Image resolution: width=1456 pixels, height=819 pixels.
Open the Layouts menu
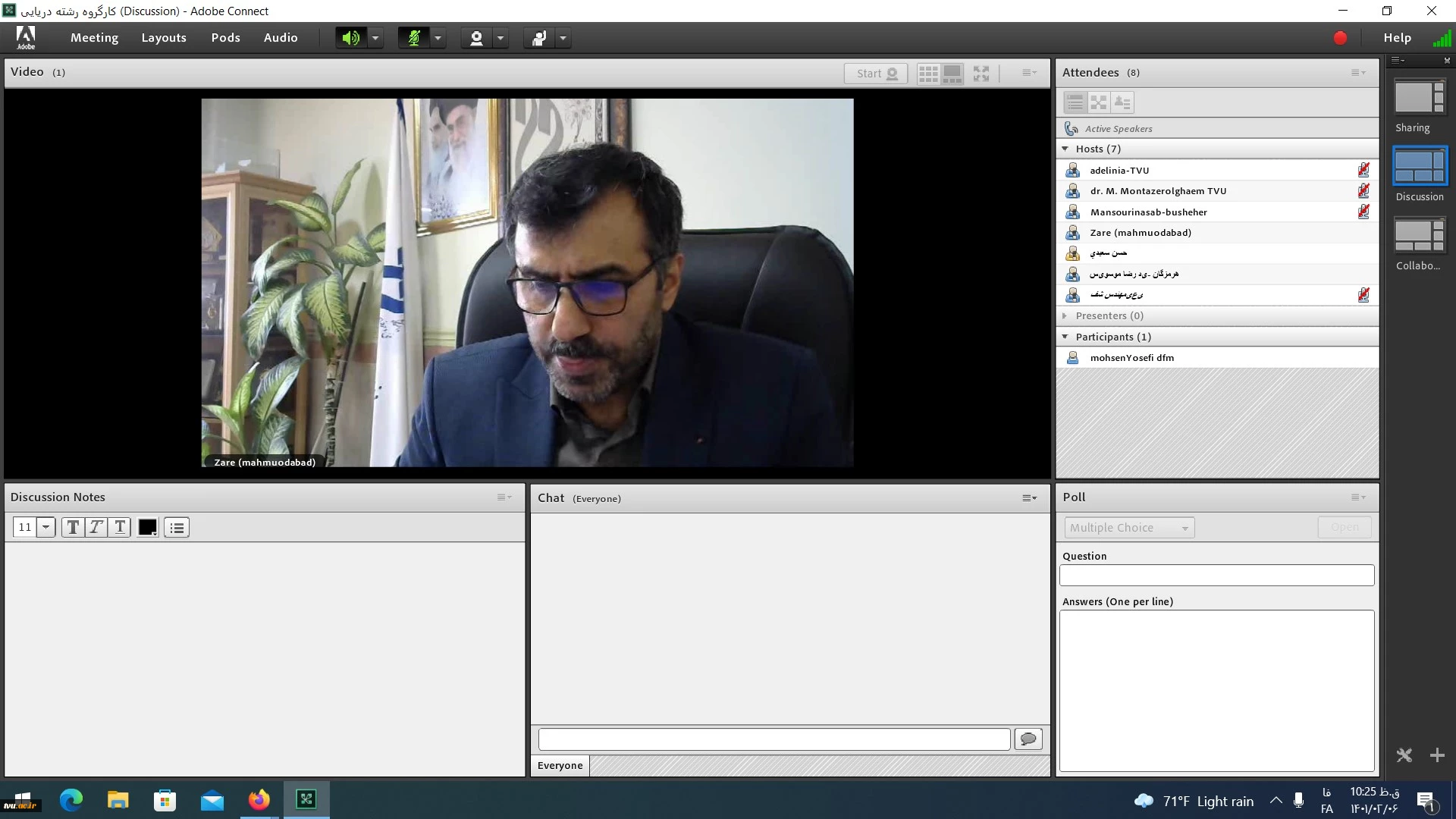tap(164, 38)
